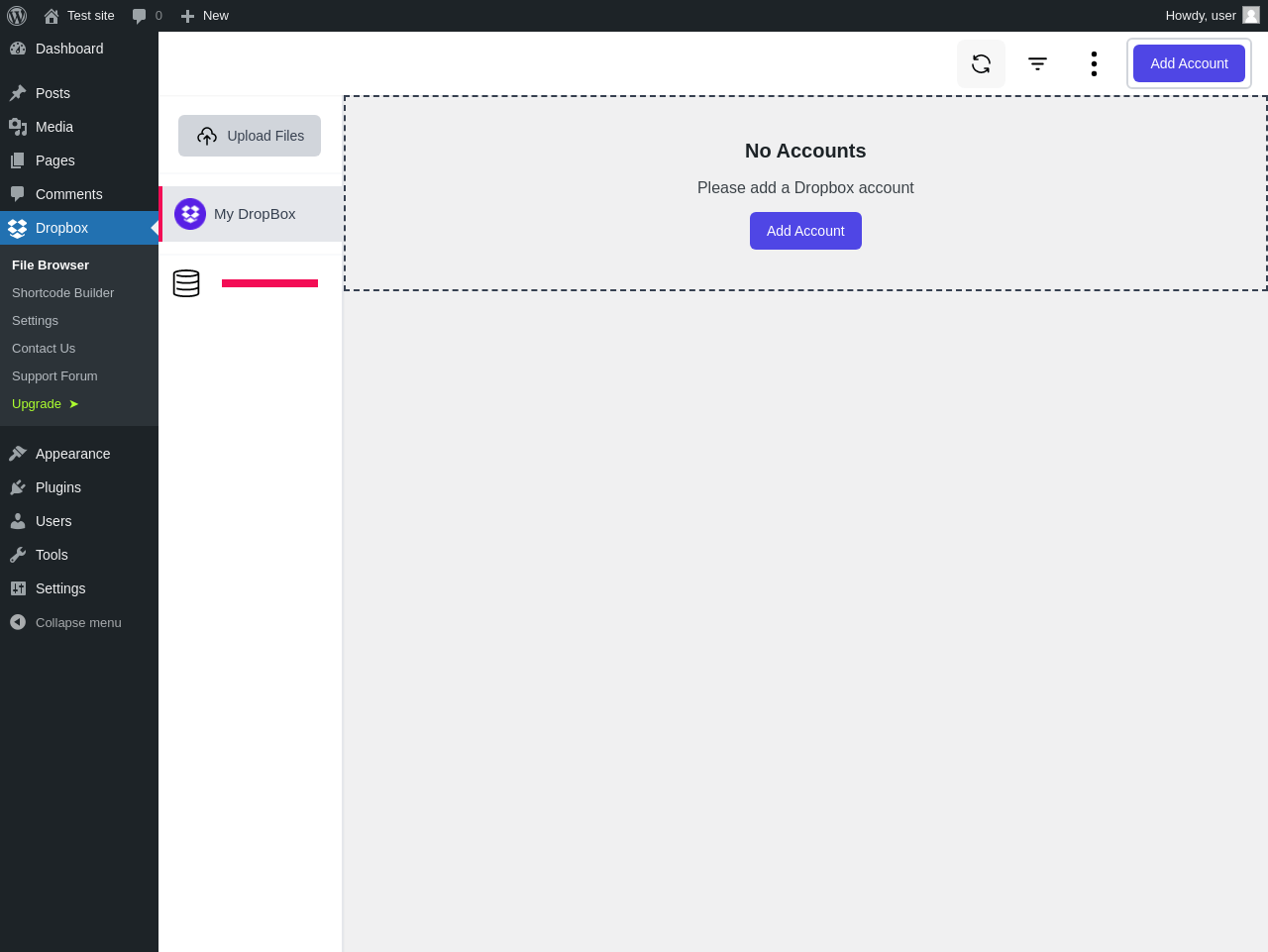Click the Dropbox menu logo icon
The width and height of the screenshot is (1268, 952).
coord(18,228)
